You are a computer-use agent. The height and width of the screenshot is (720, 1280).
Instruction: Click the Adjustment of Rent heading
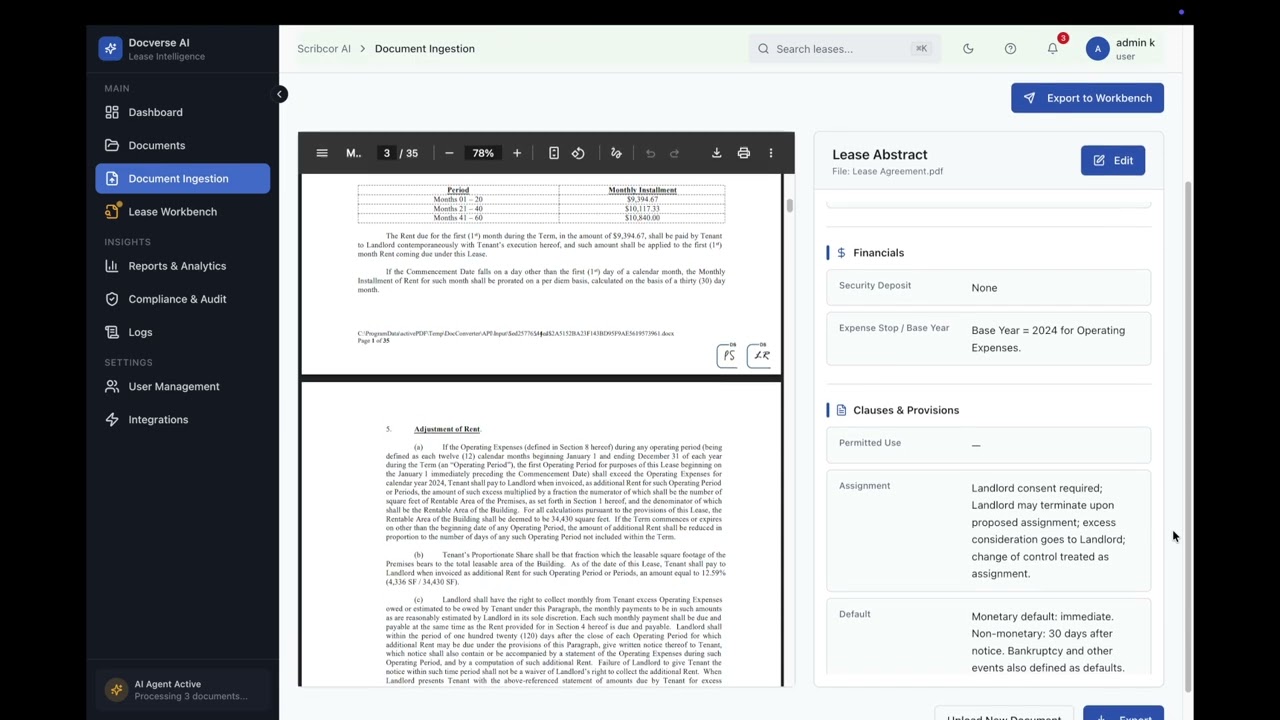click(x=447, y=429)
